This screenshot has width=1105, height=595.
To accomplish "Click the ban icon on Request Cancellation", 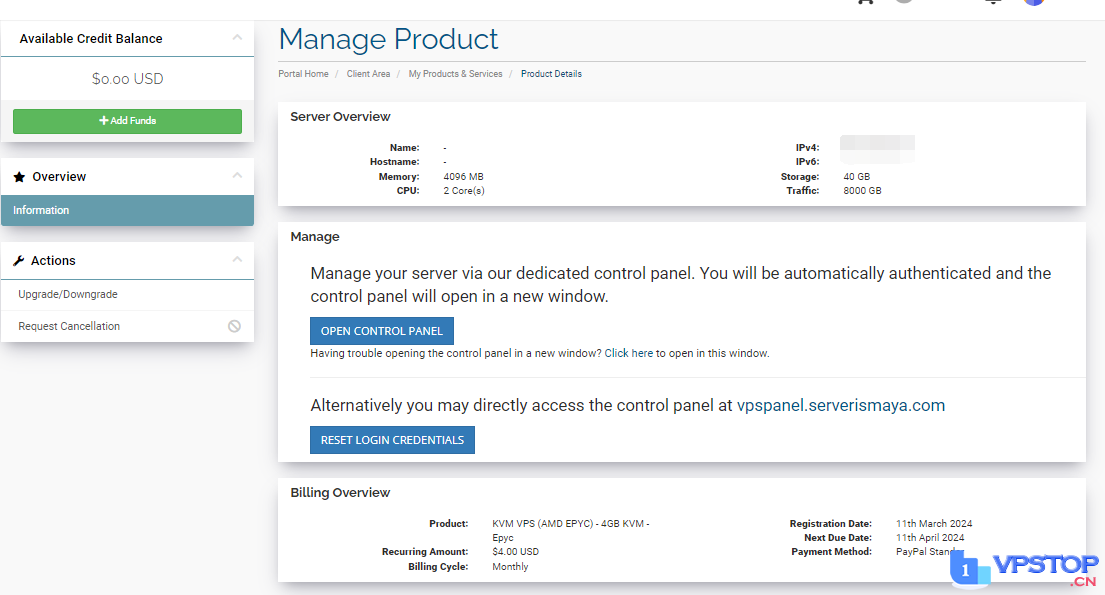I will coord(234,326).
